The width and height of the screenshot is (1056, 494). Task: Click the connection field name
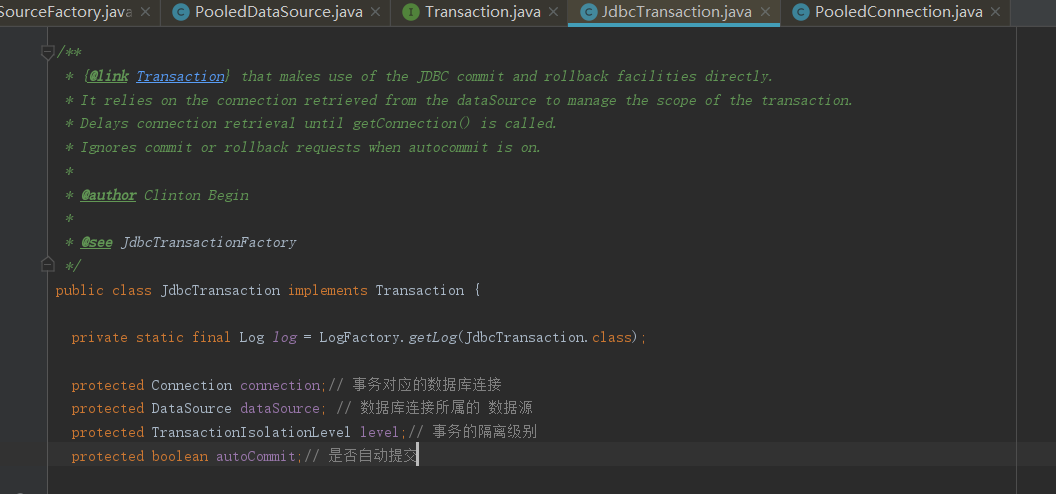point(280,386)
